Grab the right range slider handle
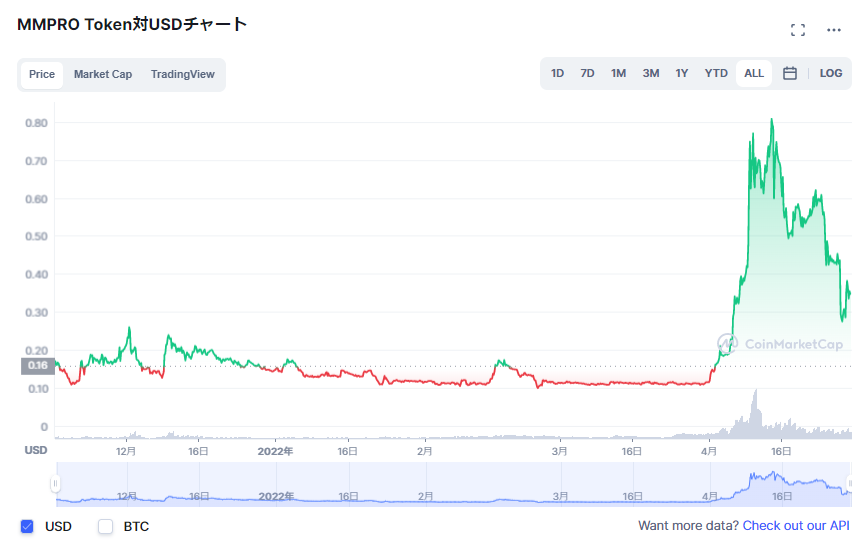Viewport: 868px width, 547px height. point(850,483)
